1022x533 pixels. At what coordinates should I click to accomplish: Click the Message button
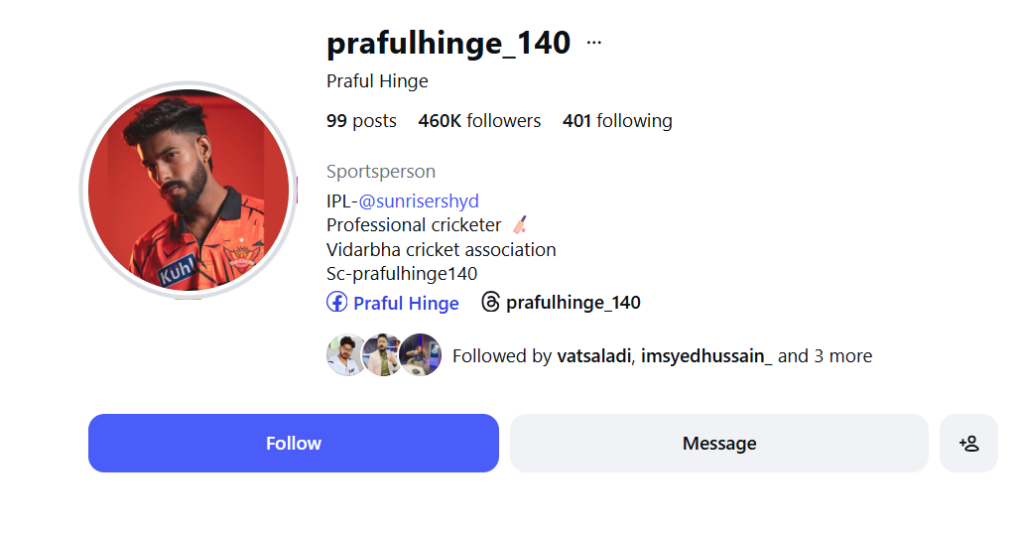pyautogui.click(x=719, y=443)
